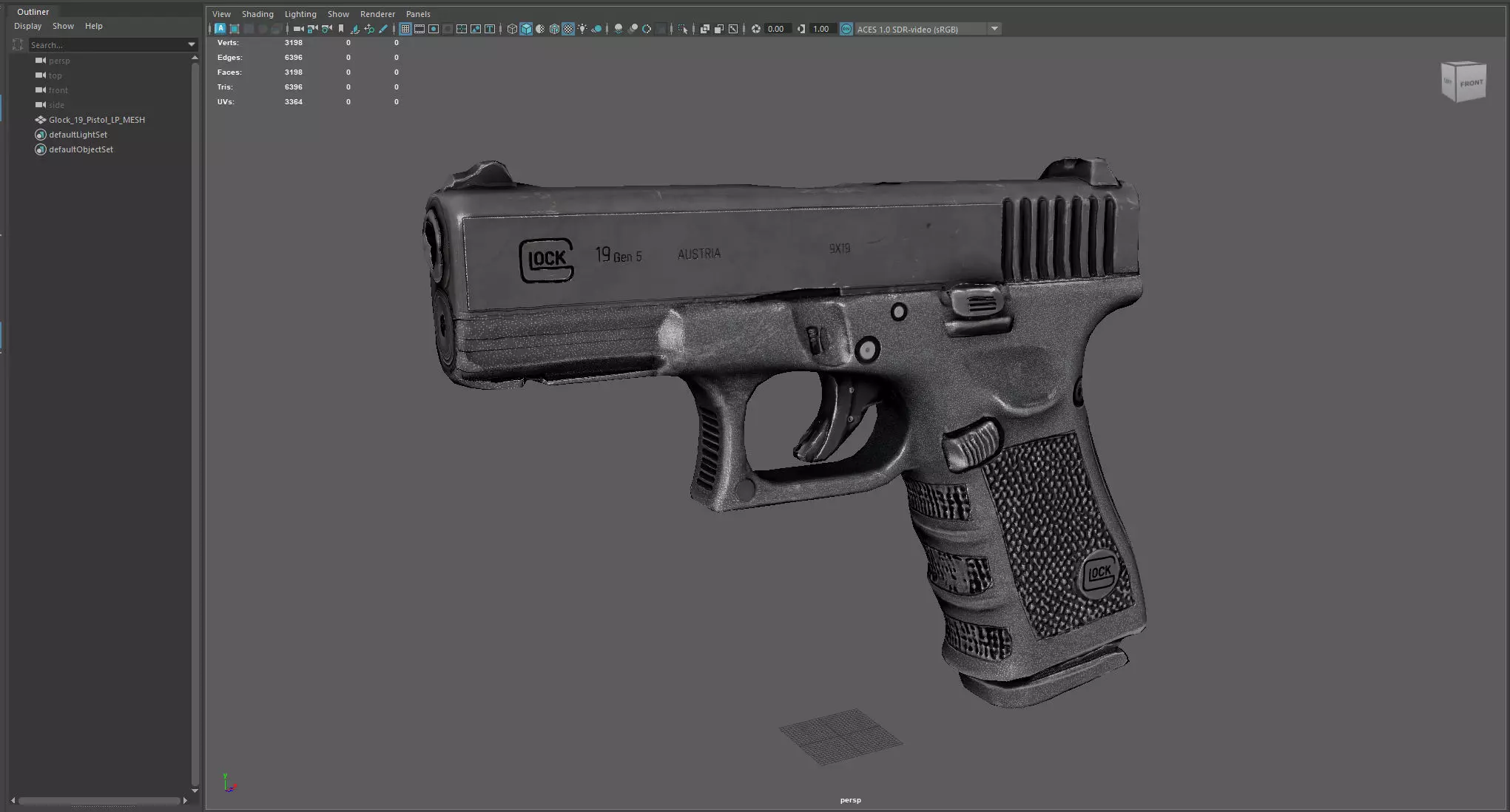The width and height of the screenshot is (1510, 812).
Task: Click the X-Ray Joints icon
Action: pyautogui.click(x=733, y=29)
